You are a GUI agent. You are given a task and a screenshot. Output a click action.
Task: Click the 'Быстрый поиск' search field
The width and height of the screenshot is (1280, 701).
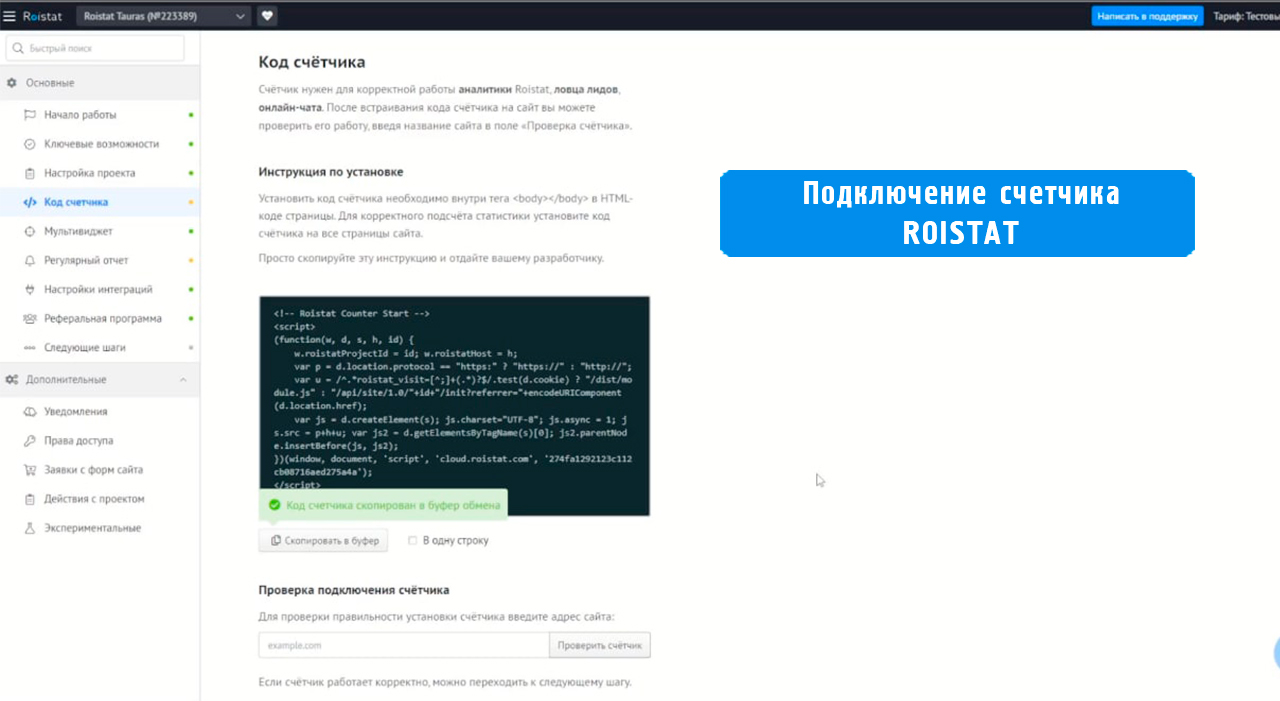coord(95,48)
